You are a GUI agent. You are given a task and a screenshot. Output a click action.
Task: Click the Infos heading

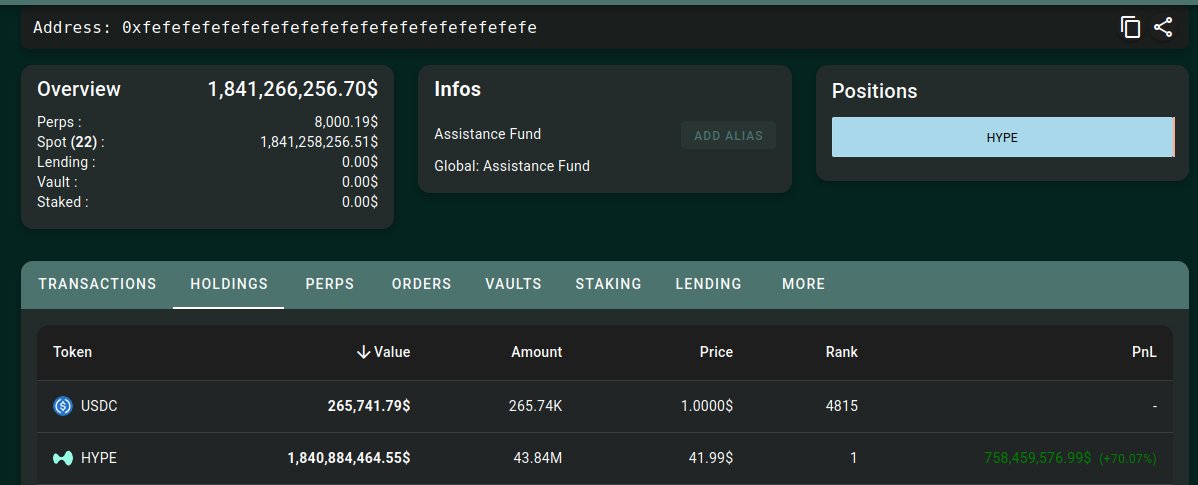coord(458,89)
